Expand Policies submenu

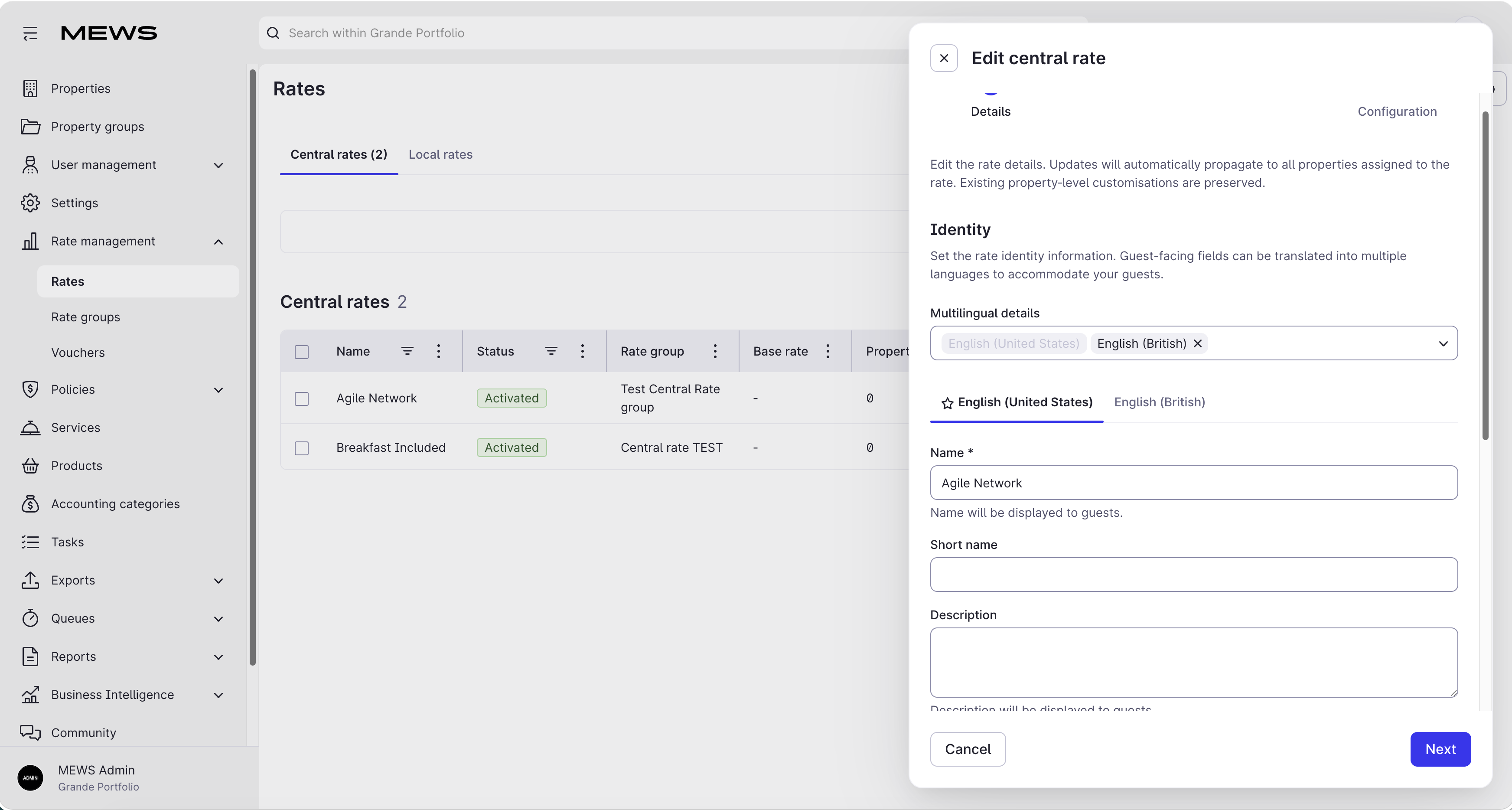pyautogui.click(x=218, y=390)
